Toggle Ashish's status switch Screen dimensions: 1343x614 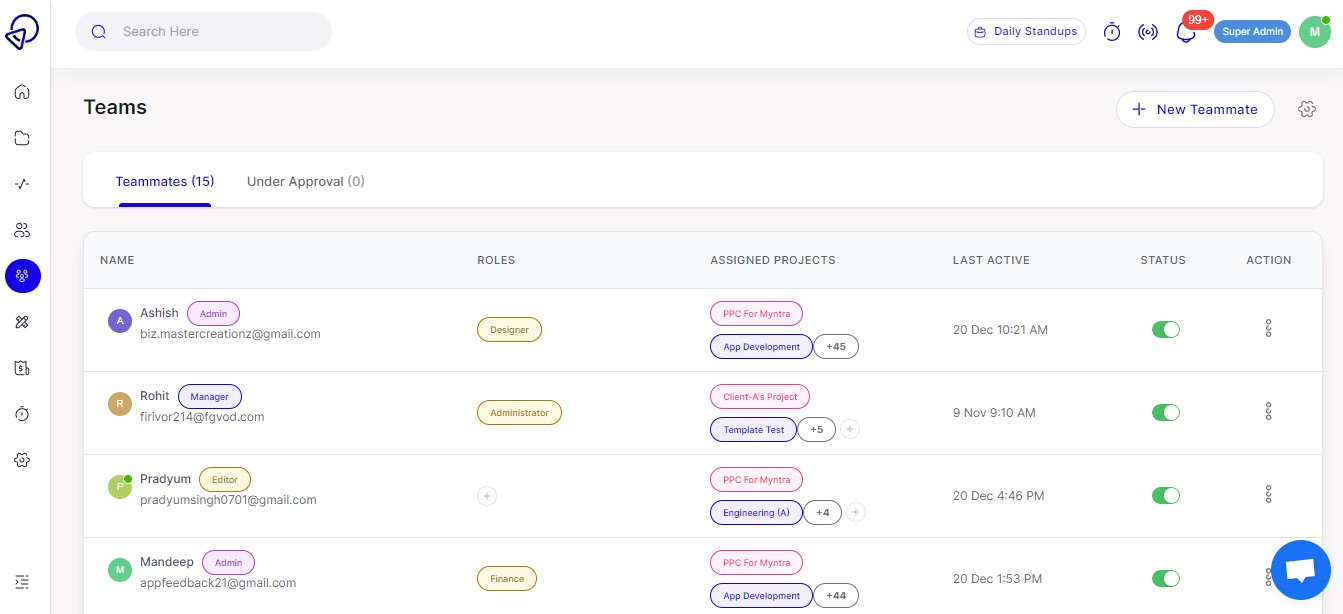click(1166, 329)
